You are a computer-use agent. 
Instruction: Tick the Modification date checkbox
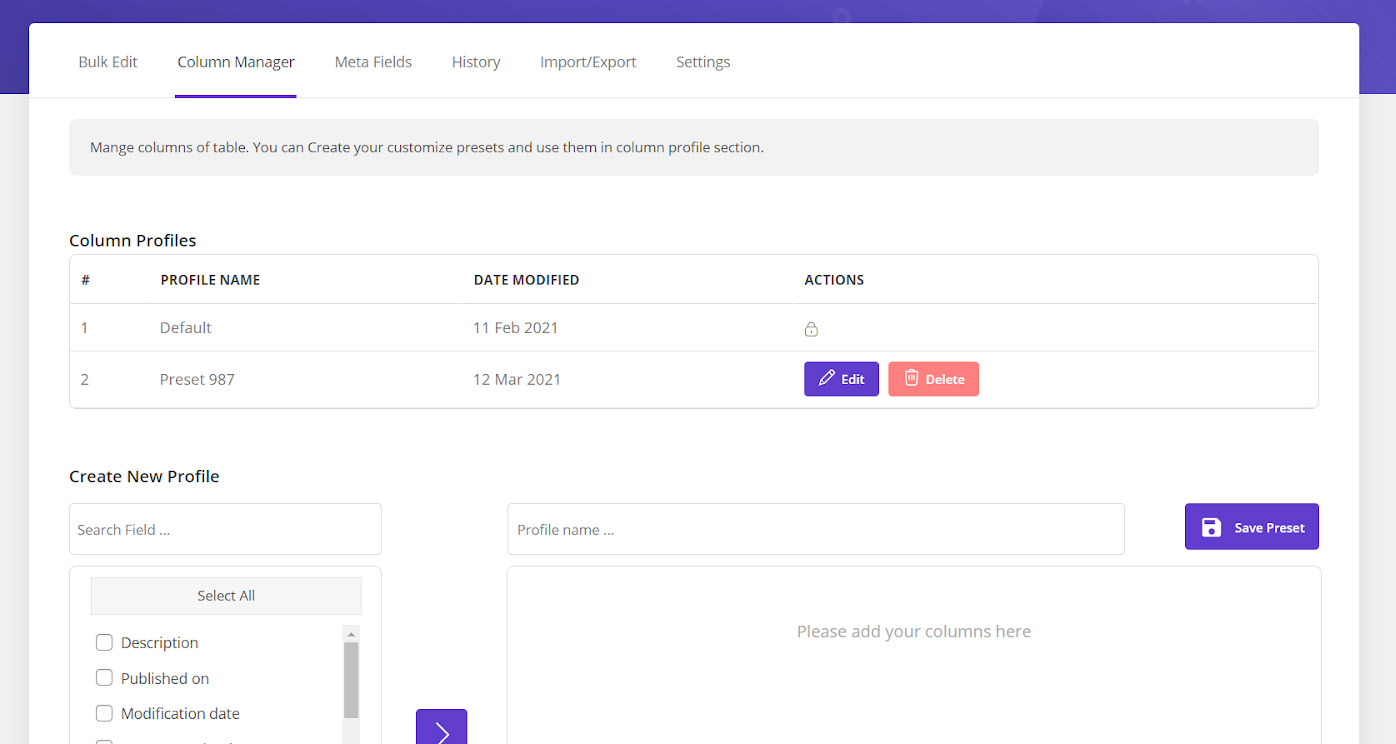pyautogui.click(x=104, y=713)
